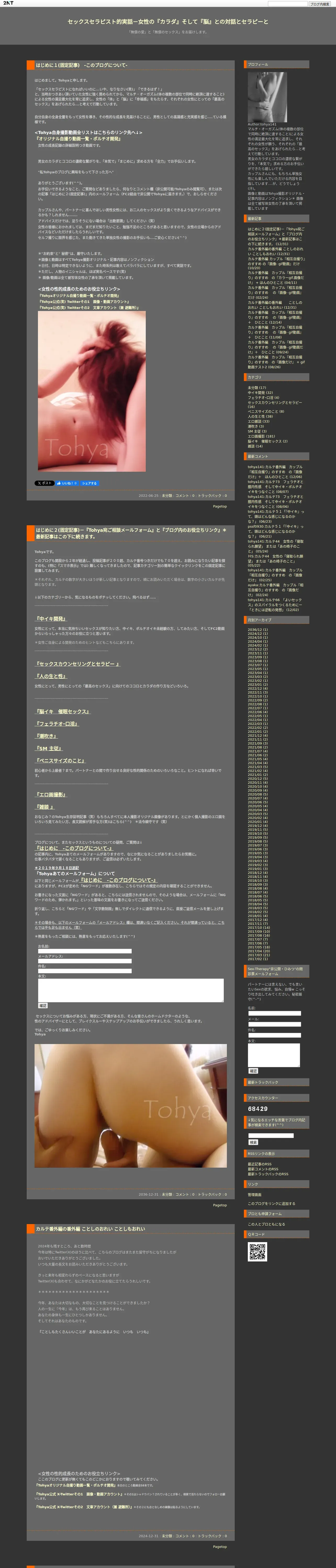This screenshot has height=1568, width=336.
Task: Click この人とブロともになる link
Action: 266,1224
